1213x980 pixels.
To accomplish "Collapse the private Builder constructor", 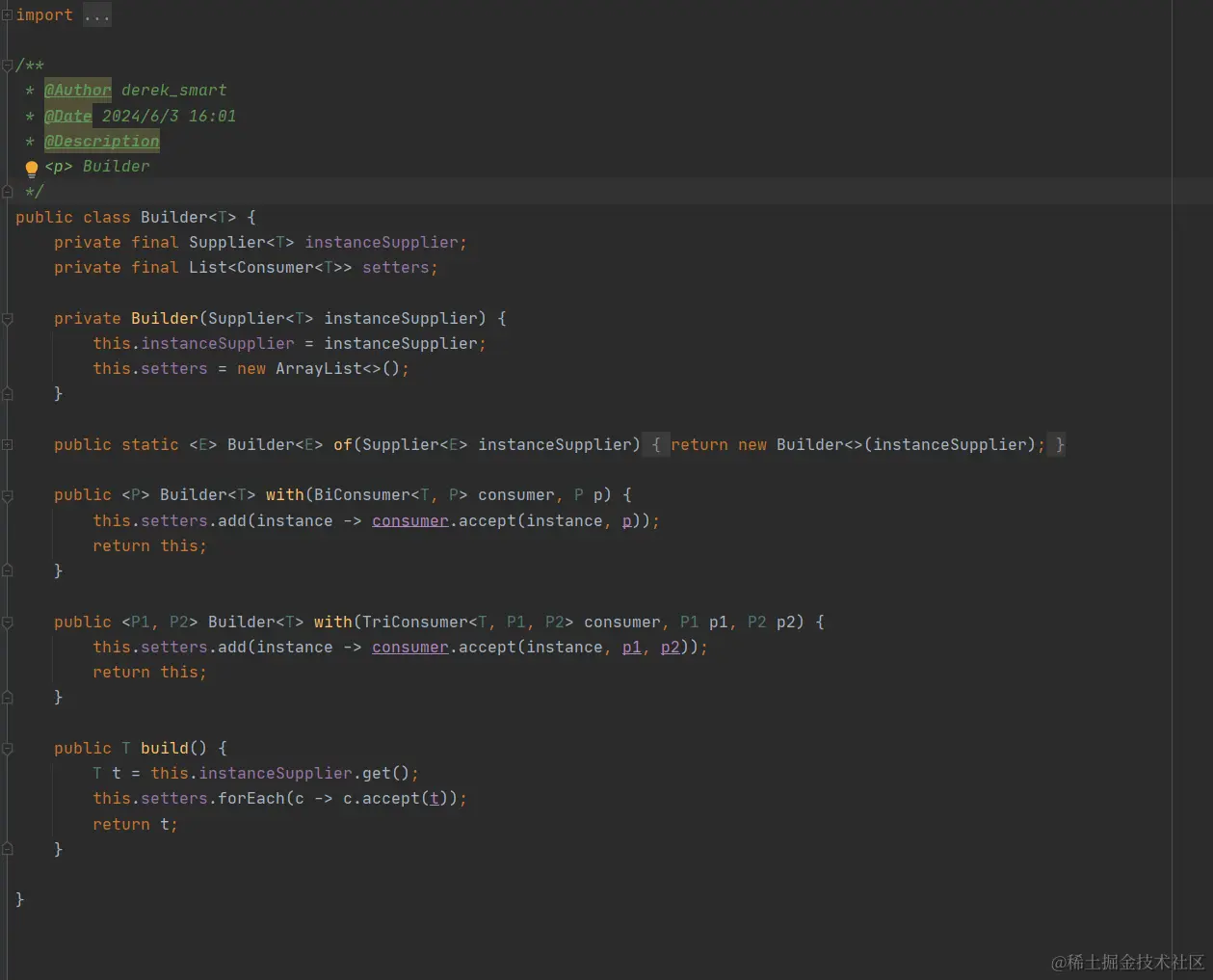I will (7, 318).
